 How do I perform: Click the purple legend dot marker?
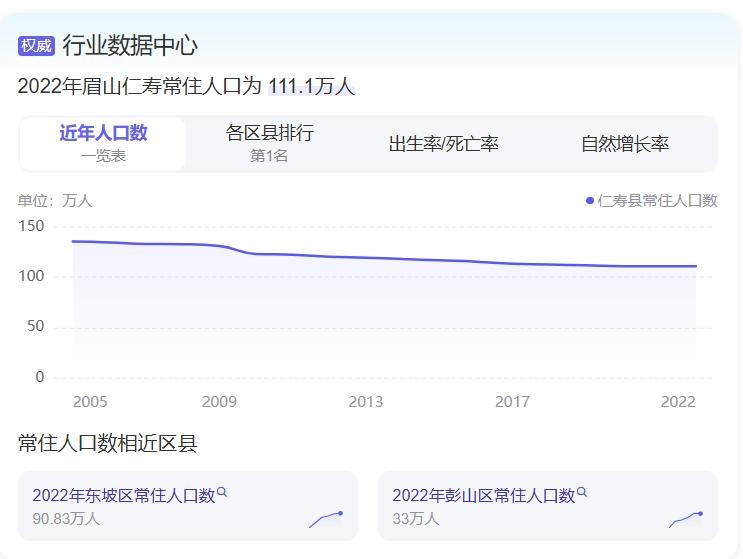[590, 201]
